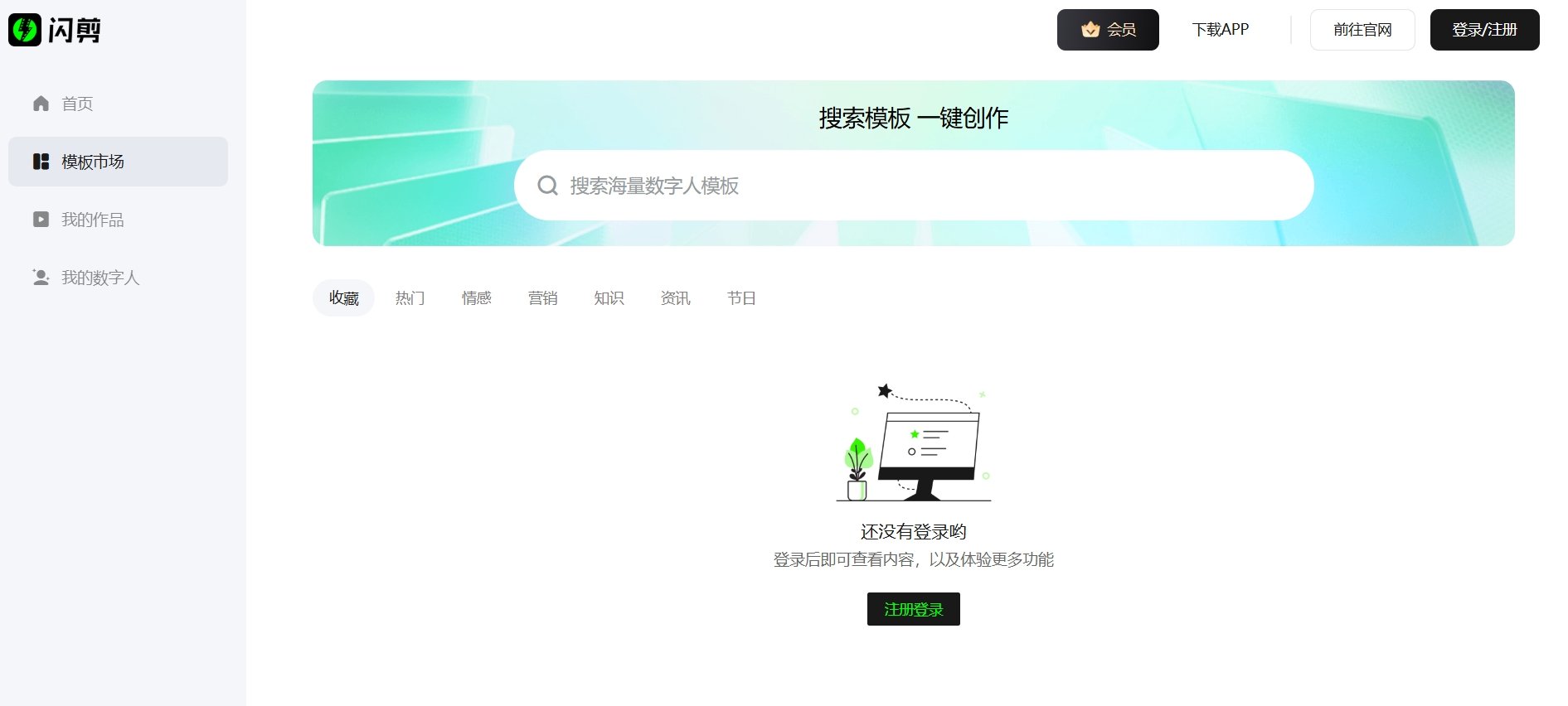Click the 闪剪 lightning logo icon
This screenshot has width=1568, height=706.
pos(25,30)
